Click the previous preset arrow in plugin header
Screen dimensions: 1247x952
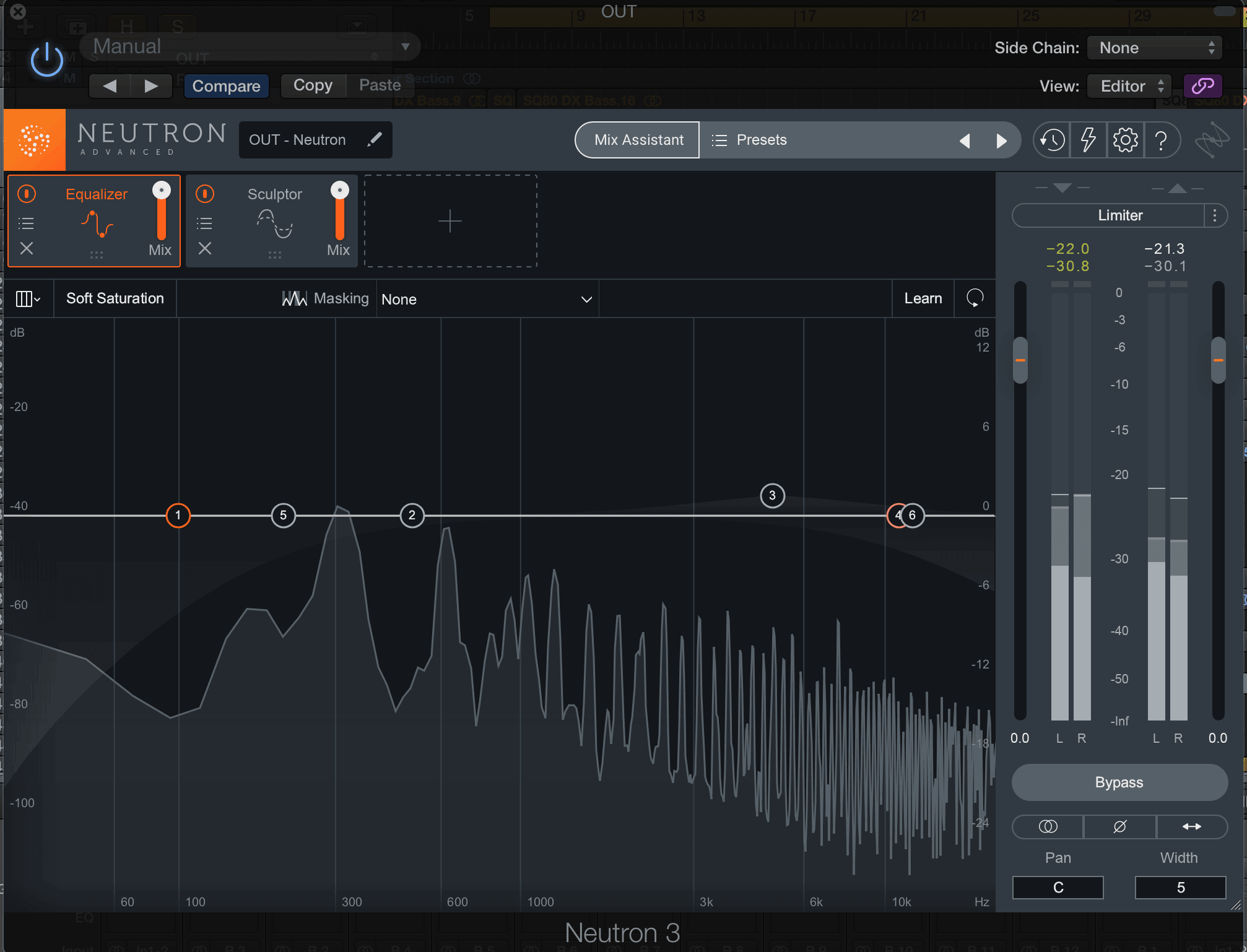[110, 85]
